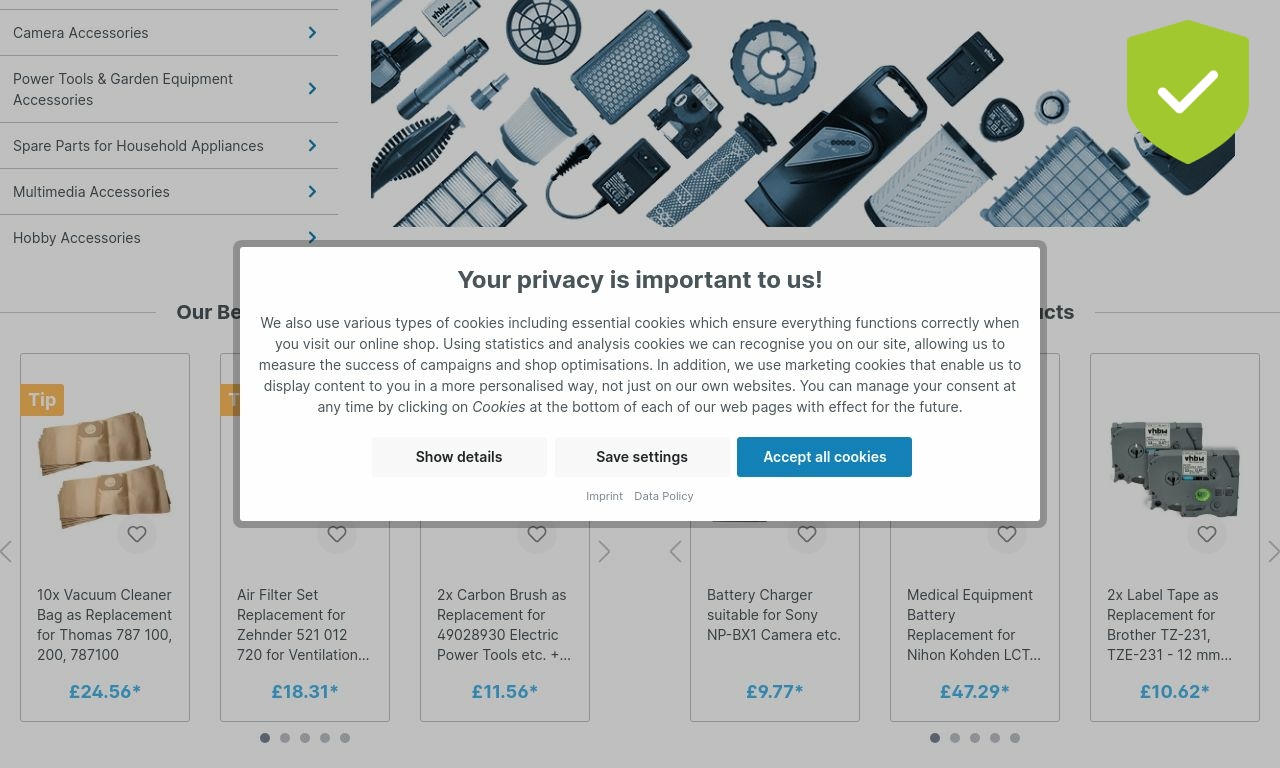Open Power Tools & Garden Equipment Accessories
The image size is (1280, 768).
(169, 89)
